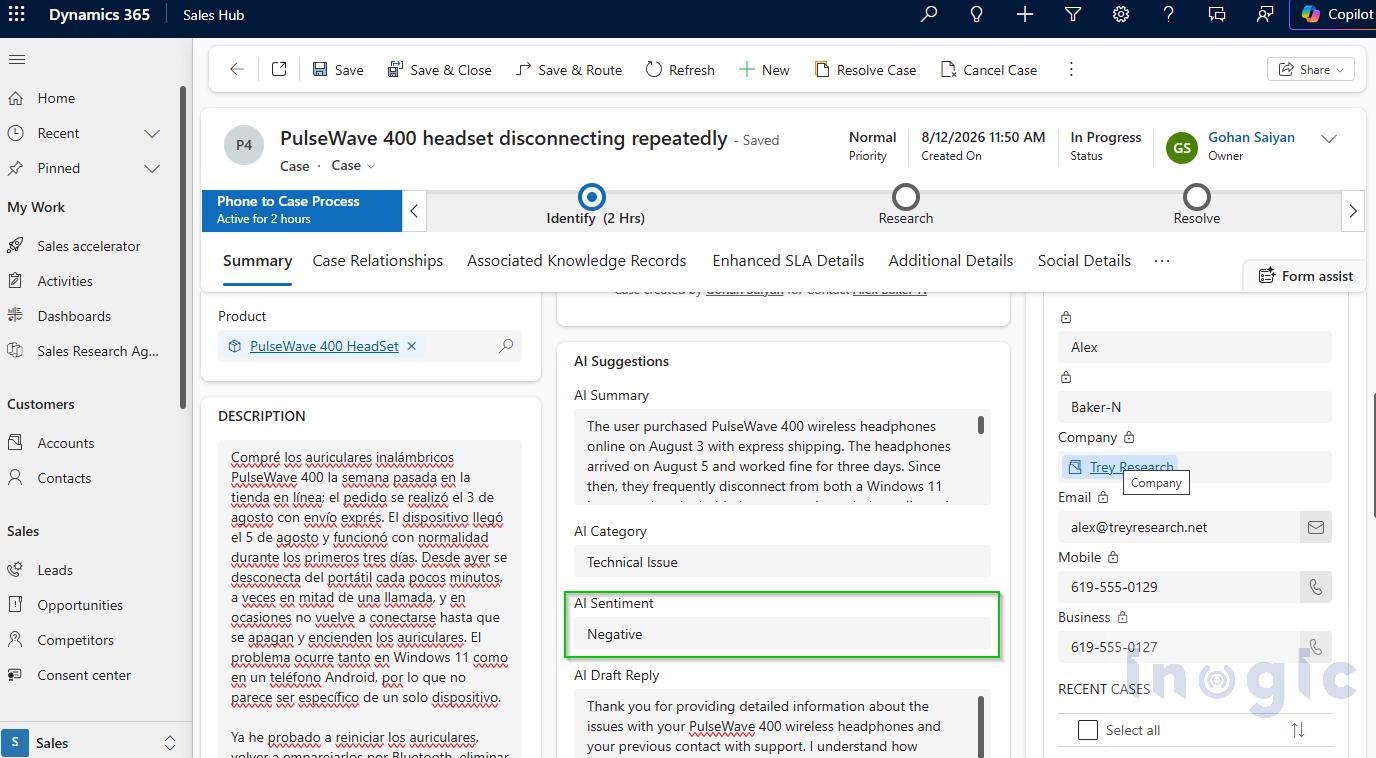Open record in new window icon
The height and width of the screenshot is (758, 1376).
coord(279,69)
